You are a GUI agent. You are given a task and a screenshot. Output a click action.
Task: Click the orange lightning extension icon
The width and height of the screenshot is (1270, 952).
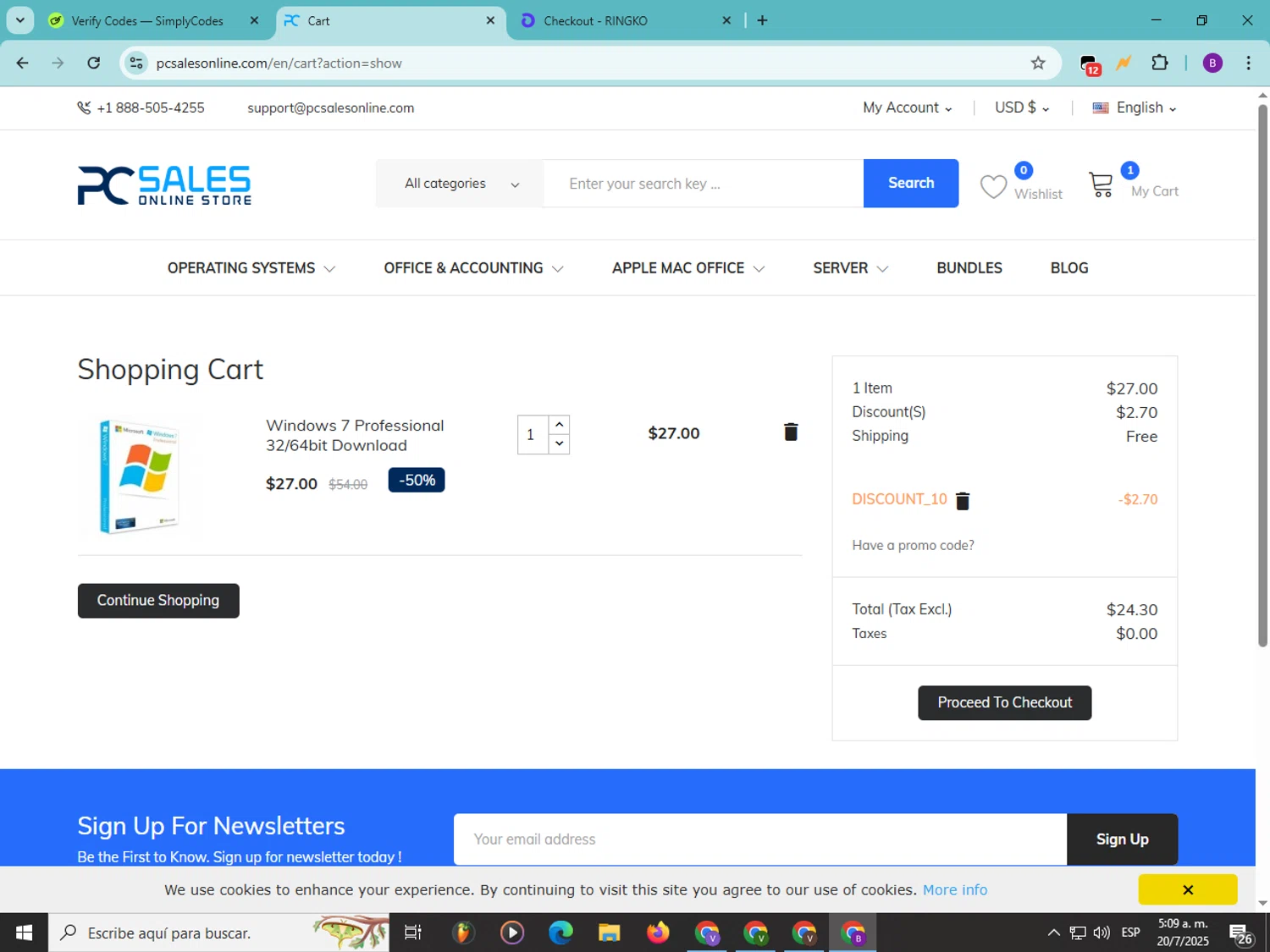point(1124,63)
